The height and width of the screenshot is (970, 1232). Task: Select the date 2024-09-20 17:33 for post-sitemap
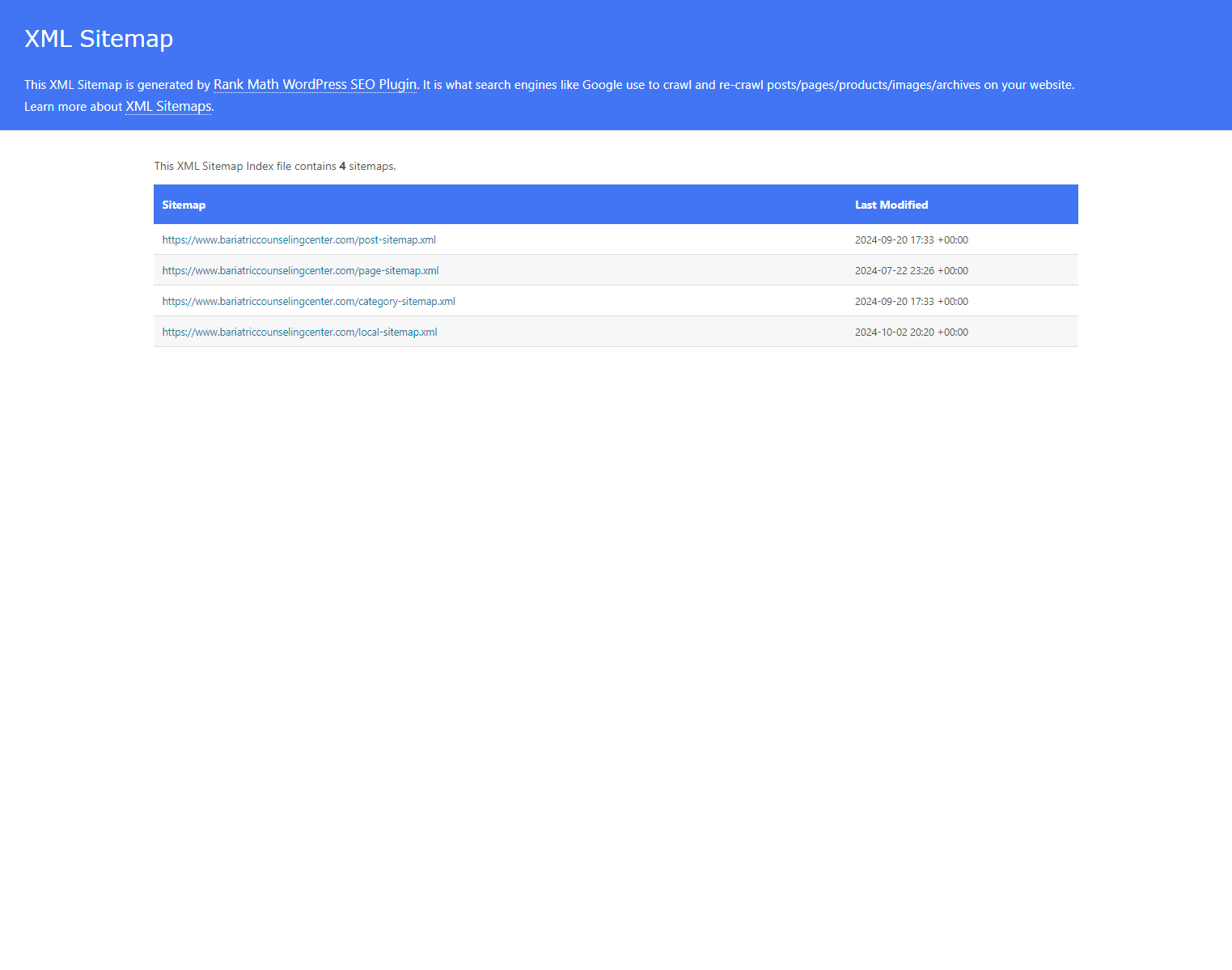pyautogui.click(x=912, y=239)
